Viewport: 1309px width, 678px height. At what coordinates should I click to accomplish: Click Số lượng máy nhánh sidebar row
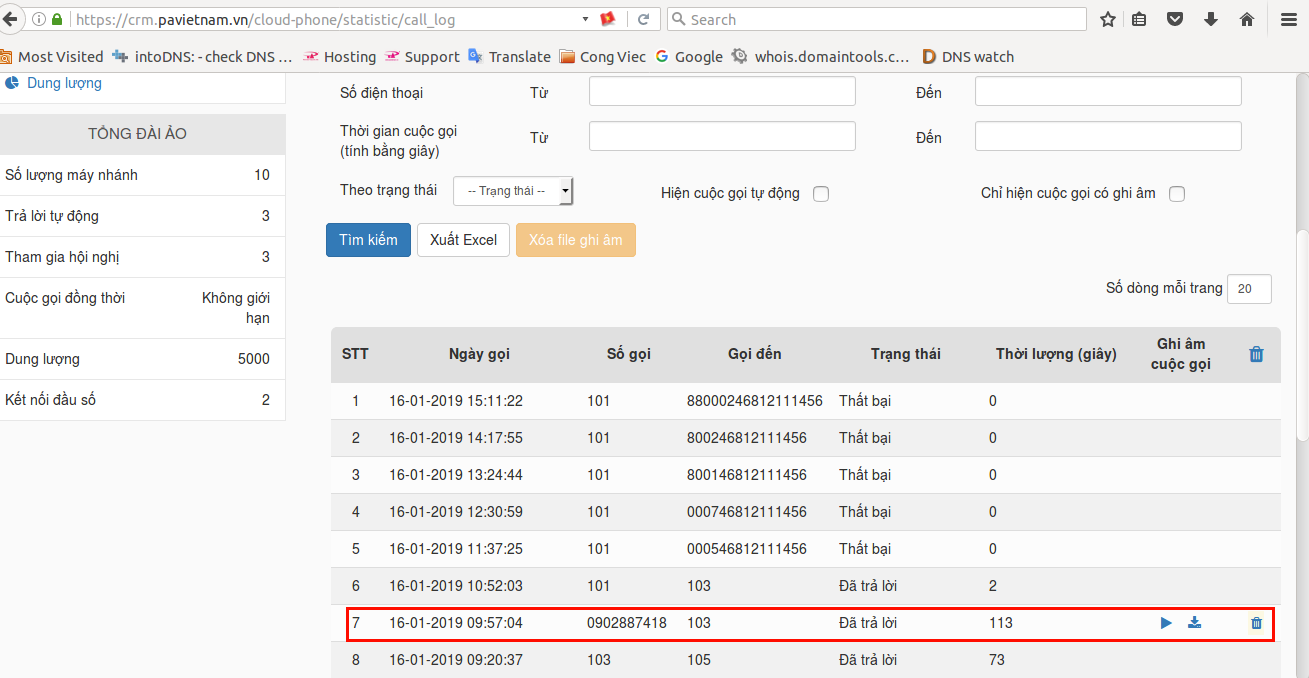point(142,175)
